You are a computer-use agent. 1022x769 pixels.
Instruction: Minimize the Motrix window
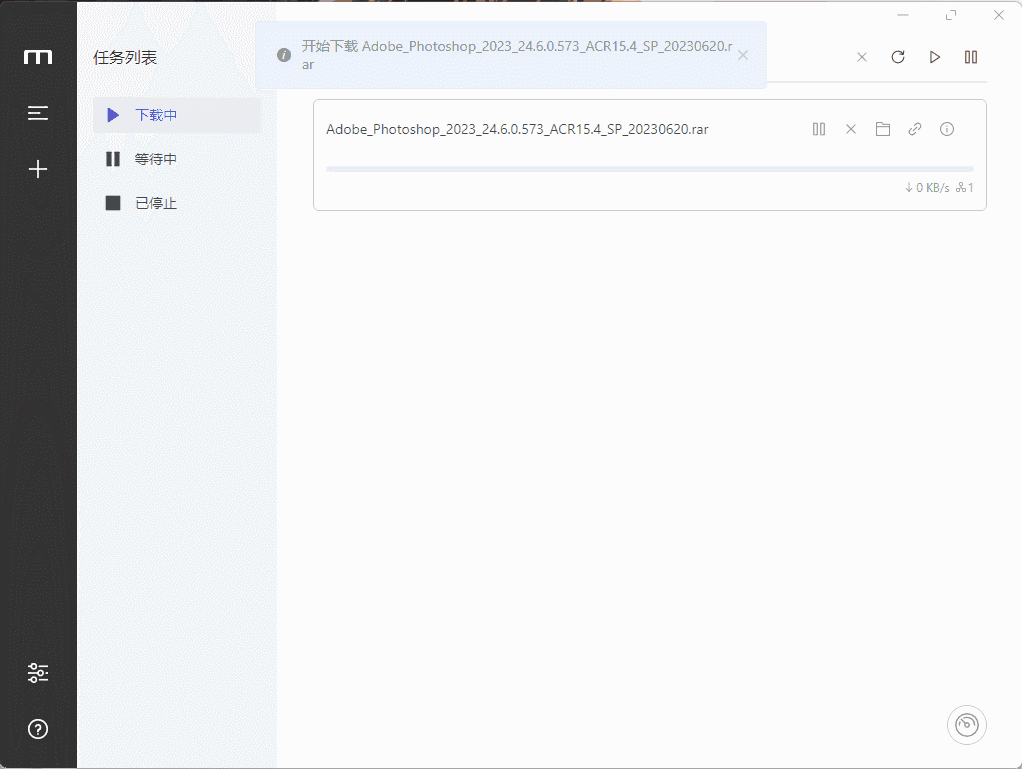tap(903, 15)
